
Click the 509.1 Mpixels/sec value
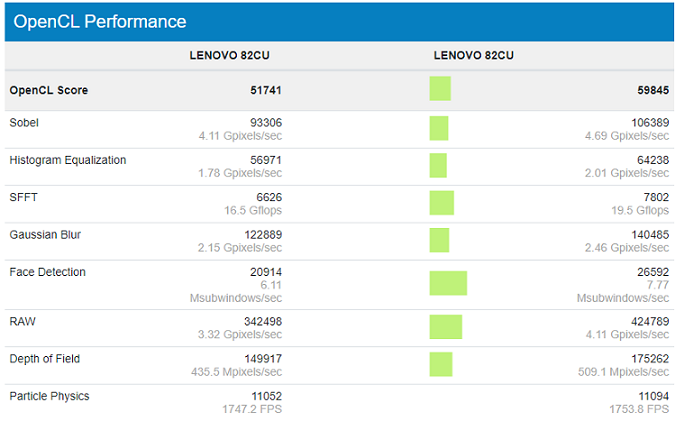[x=623, y=372]
